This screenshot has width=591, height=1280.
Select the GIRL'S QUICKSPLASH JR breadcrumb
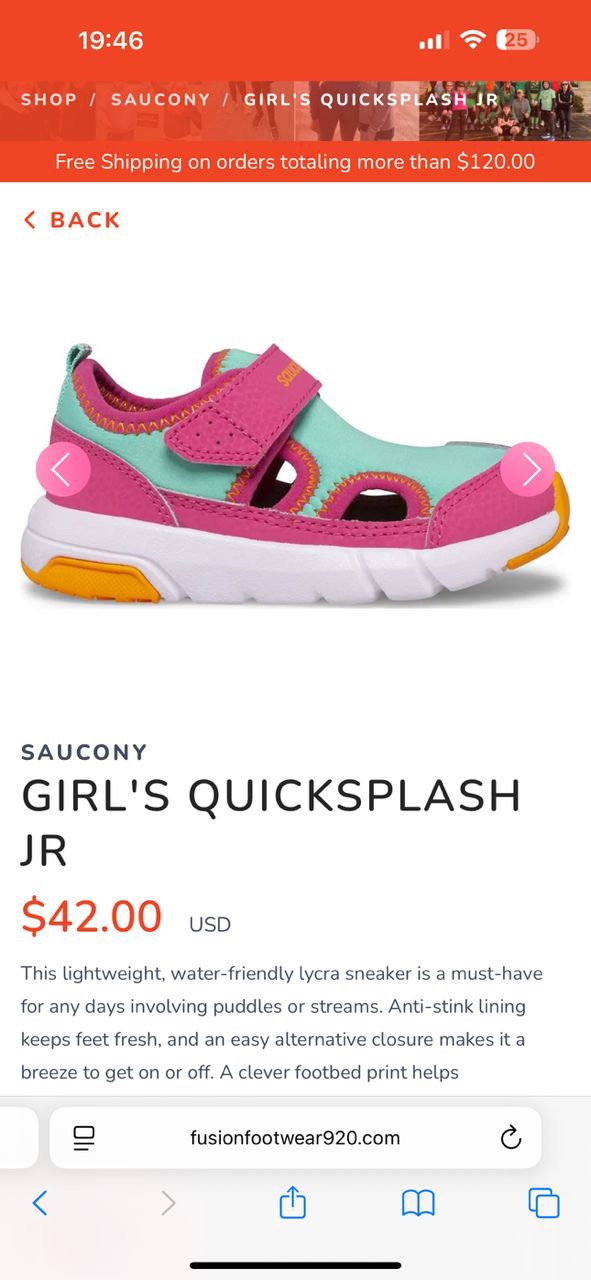371,100
